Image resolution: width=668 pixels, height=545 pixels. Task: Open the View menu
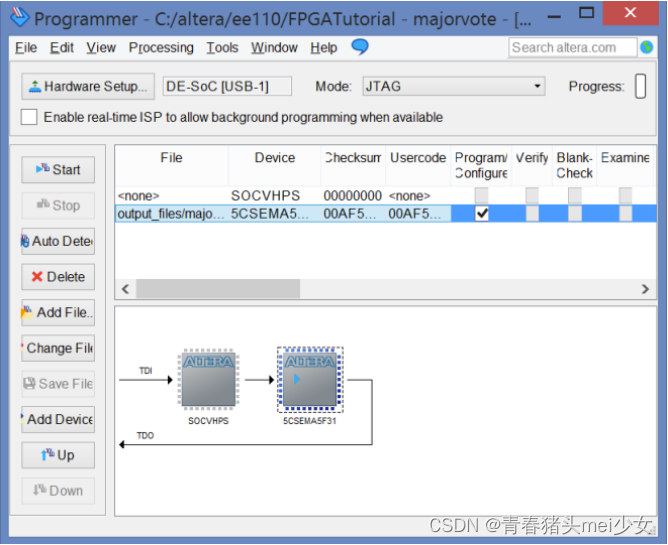pyautogui.click(x=101, y=48)
